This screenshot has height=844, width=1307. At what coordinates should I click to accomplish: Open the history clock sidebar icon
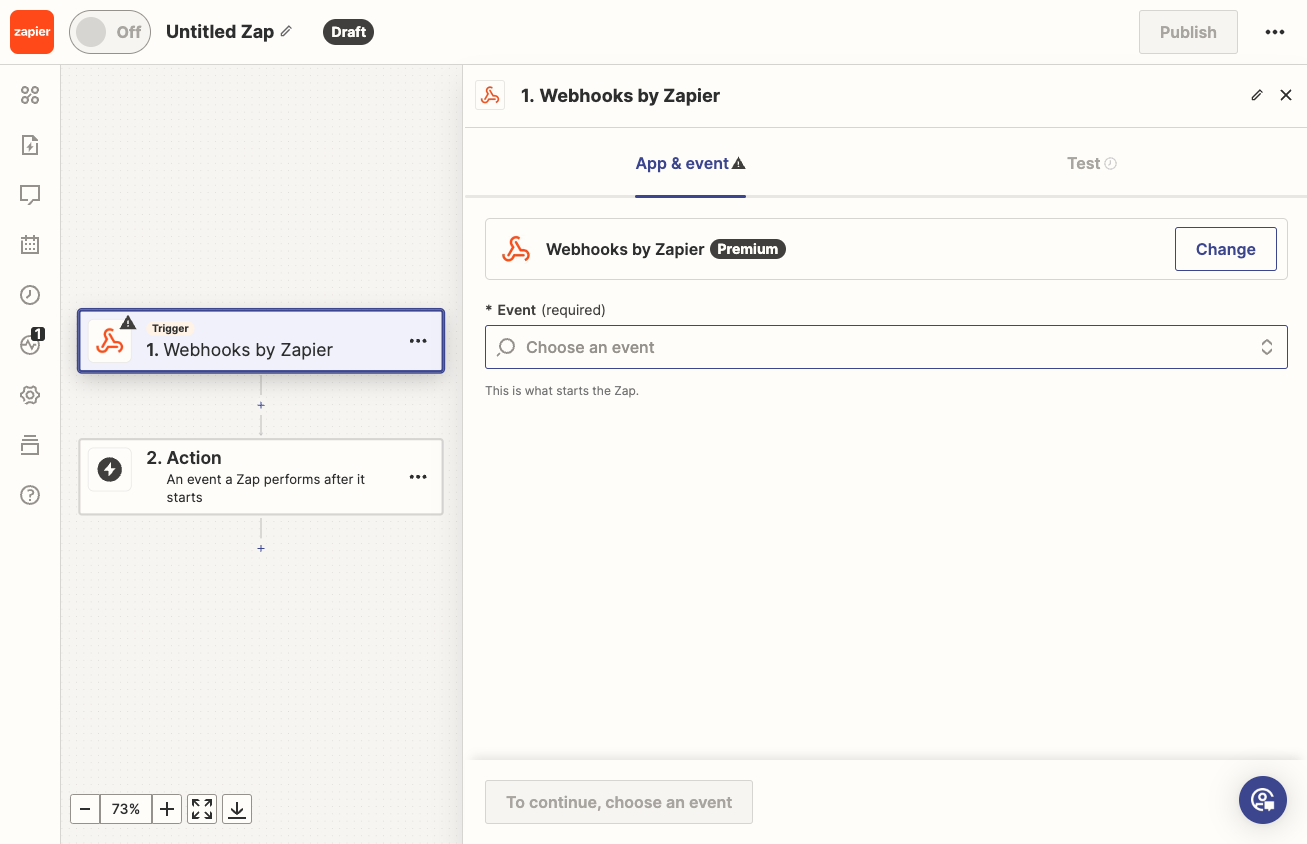pos(30,294)
